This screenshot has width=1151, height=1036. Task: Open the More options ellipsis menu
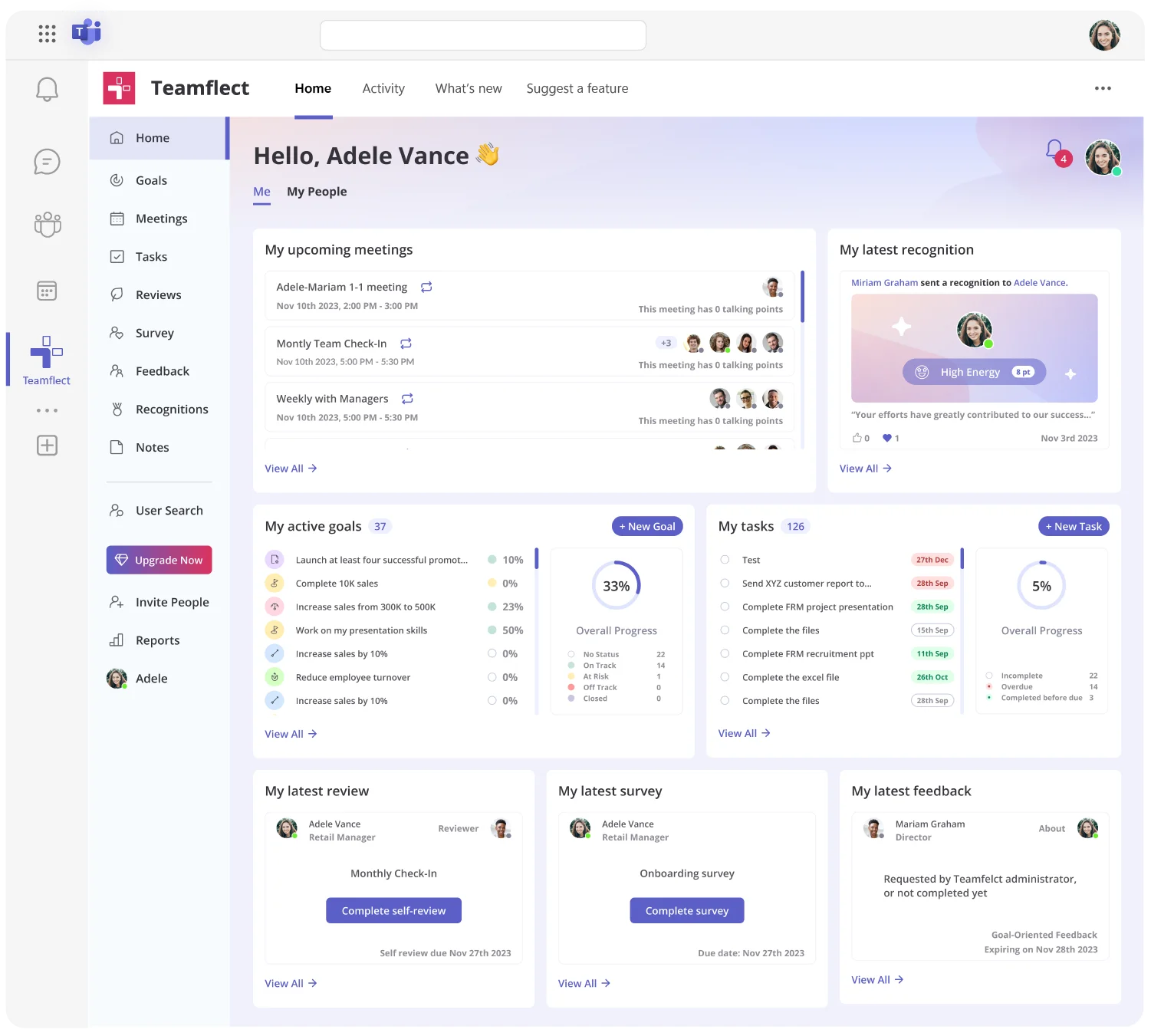click(x=1103, y=88)
